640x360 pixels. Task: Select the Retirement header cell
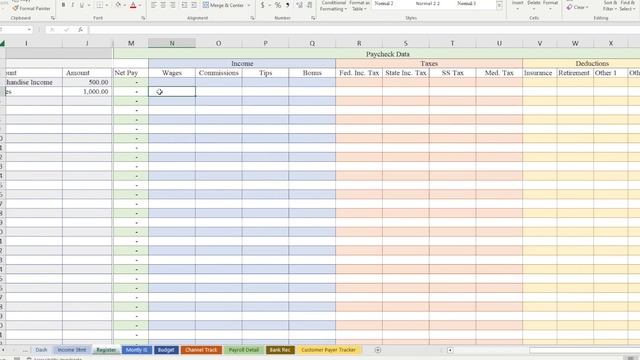click(x=574, y=73)
